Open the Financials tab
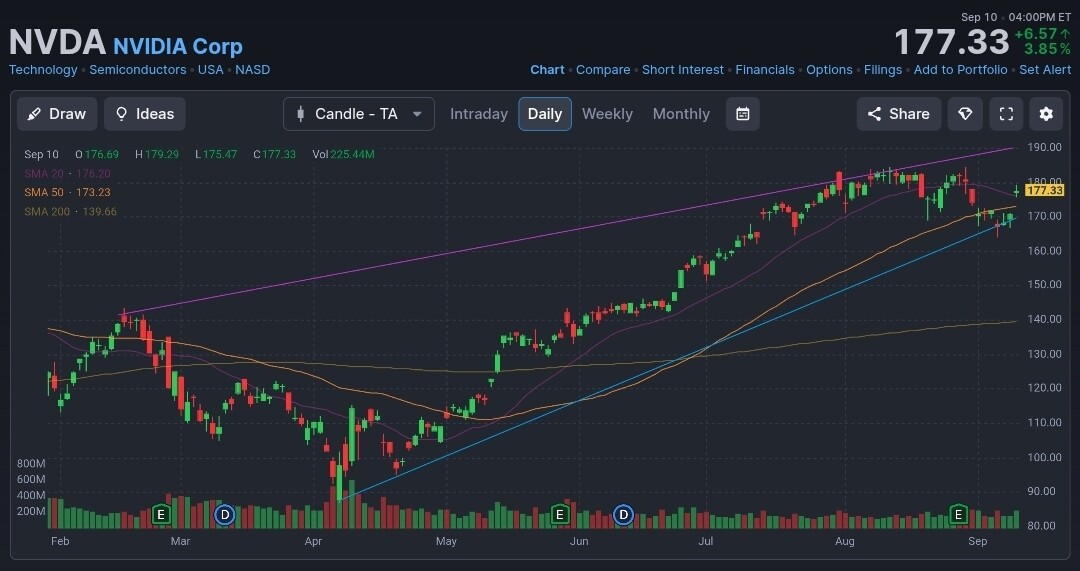The width and height of the screenshot is (1080, 571). [765, 70]
